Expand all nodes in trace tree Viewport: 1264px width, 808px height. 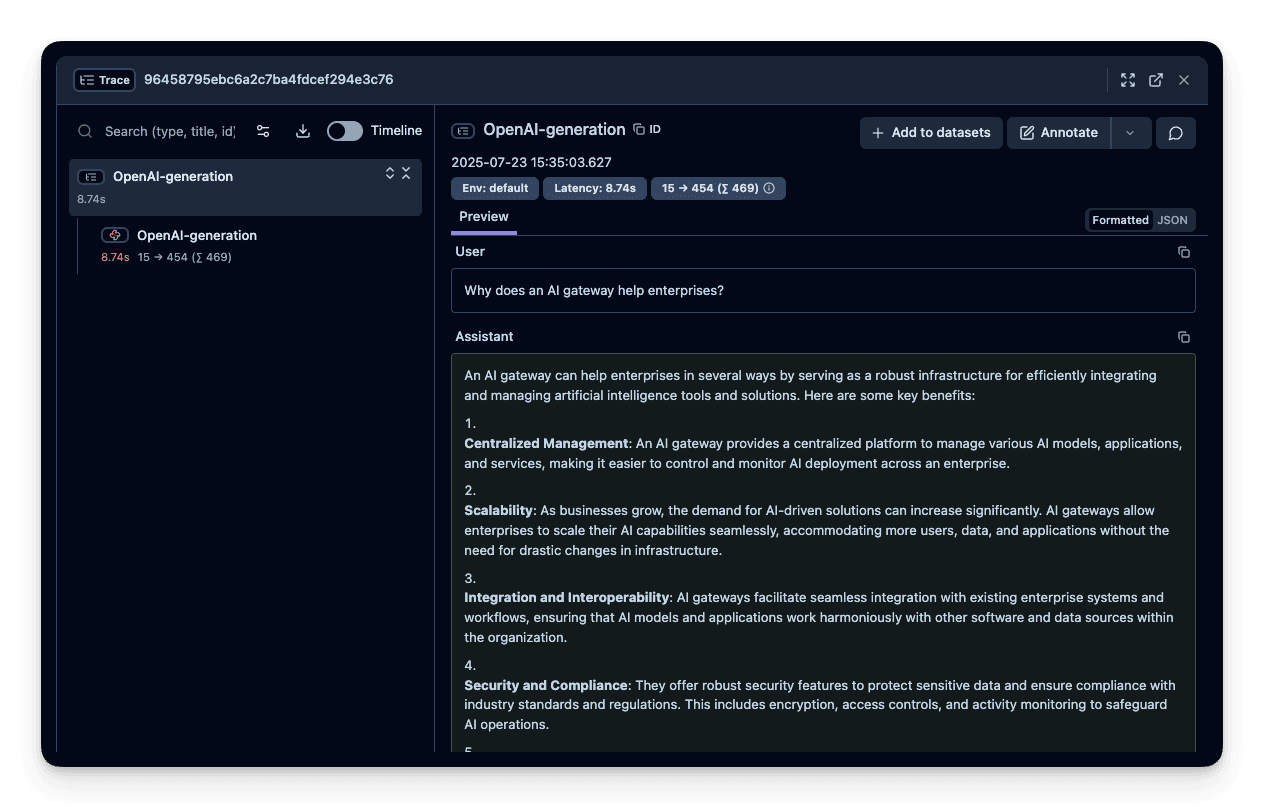390,173
